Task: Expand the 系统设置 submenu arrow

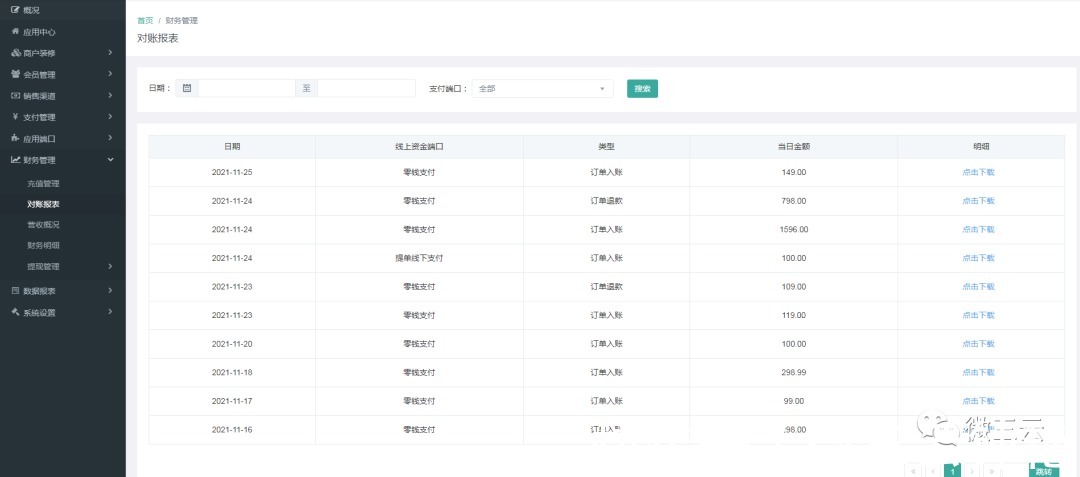Action: coord(110,312)
